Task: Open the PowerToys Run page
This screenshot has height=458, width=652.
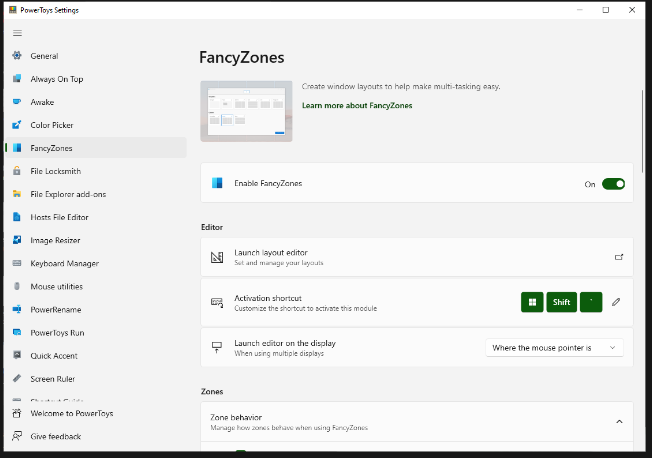Action: pos(57,332)
